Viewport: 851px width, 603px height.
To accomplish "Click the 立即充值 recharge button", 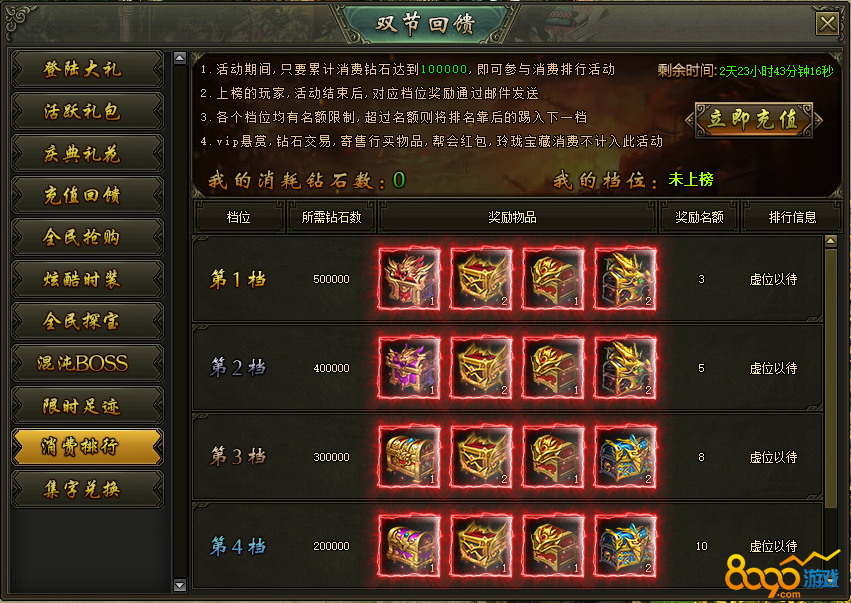I will click(754, 119).
